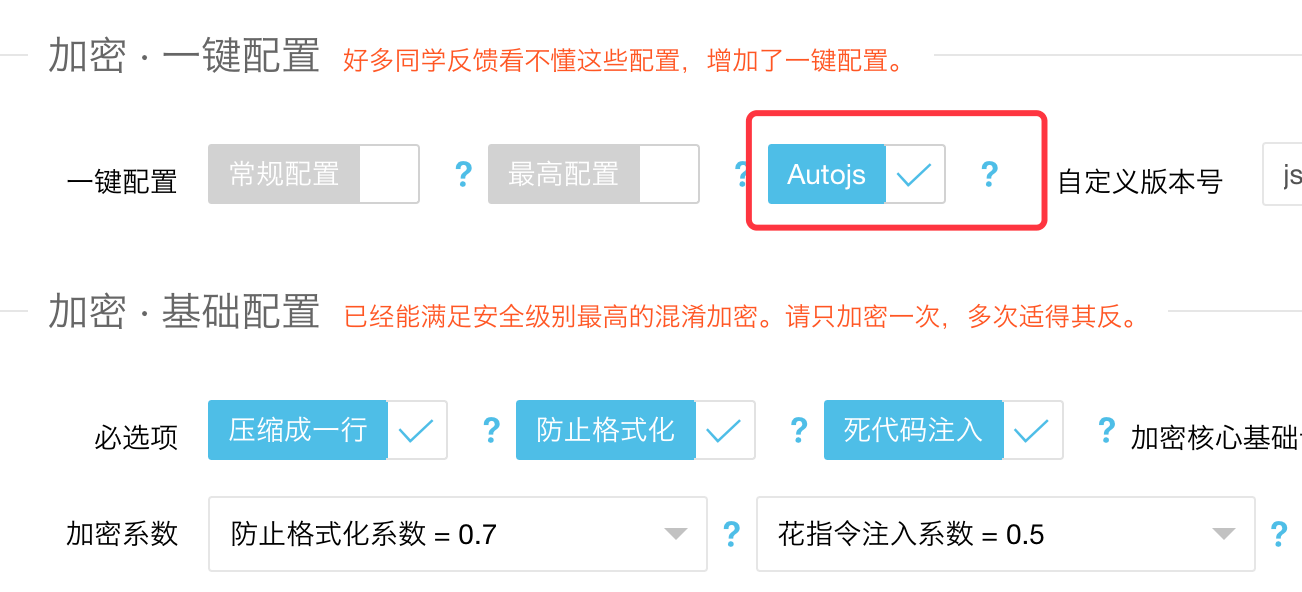This screenshot has width=1302, height=592.
Task: Click help icon after 压缩成一行
Action: coord(491,431)
